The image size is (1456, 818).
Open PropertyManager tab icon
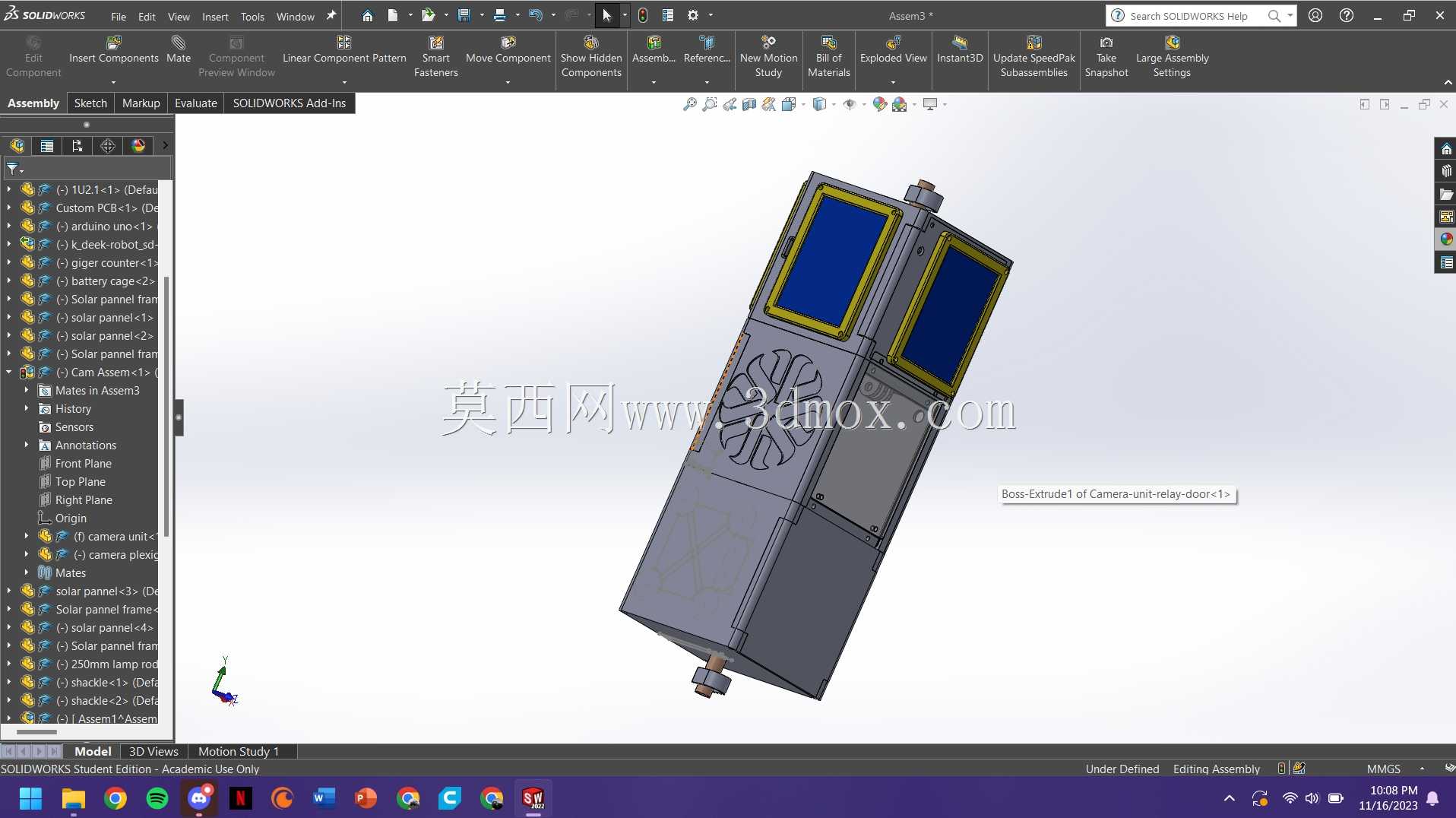(47, 146)
